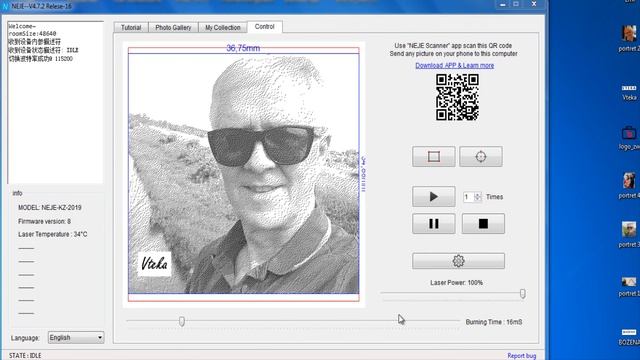Expand the Language dropdown showing English
Viewport: 640px width, 360px height.
tap(76, 338)
